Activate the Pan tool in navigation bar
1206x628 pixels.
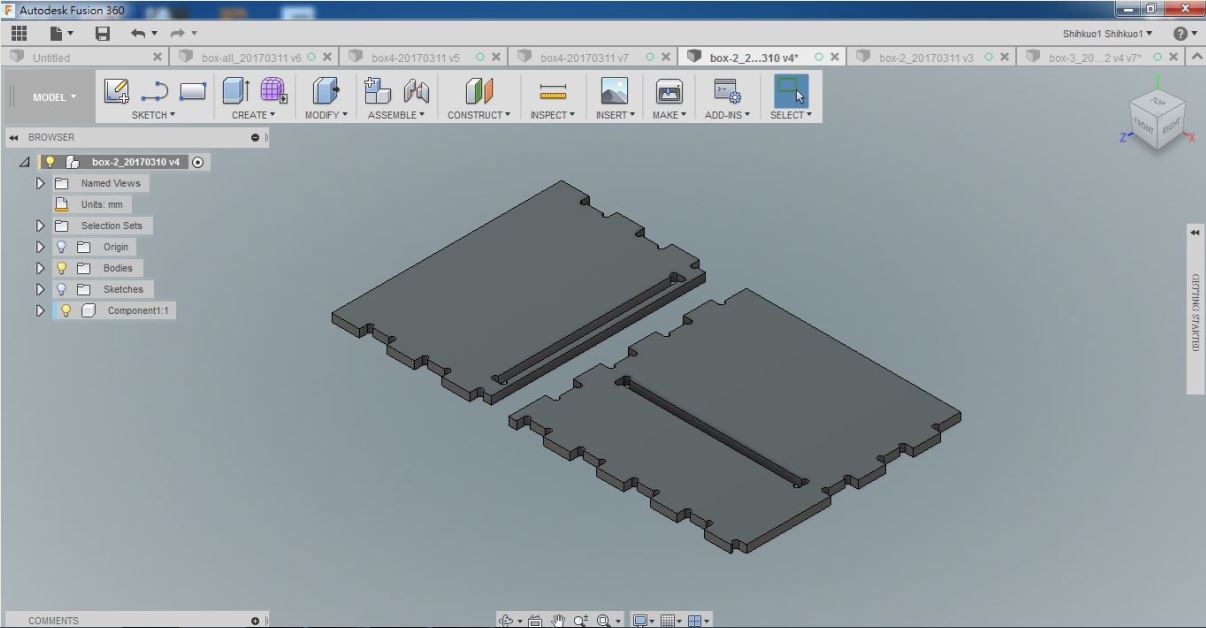point(559,620)
